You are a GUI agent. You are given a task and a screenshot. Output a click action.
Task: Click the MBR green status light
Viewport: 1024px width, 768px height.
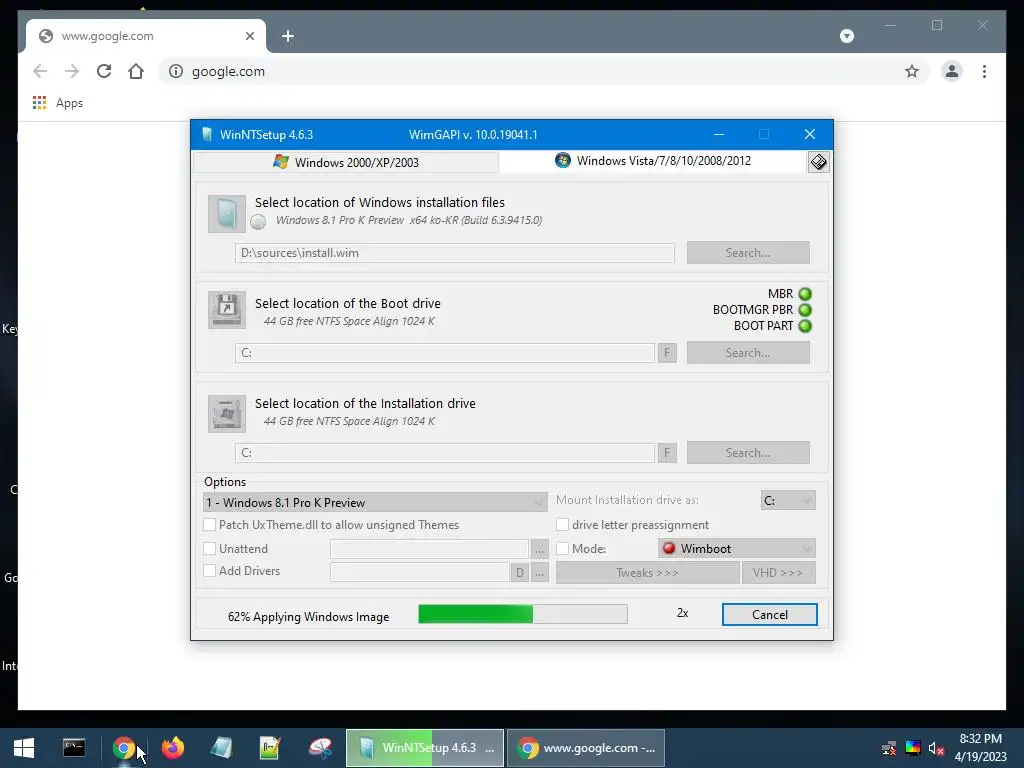[x=805, y=295]
